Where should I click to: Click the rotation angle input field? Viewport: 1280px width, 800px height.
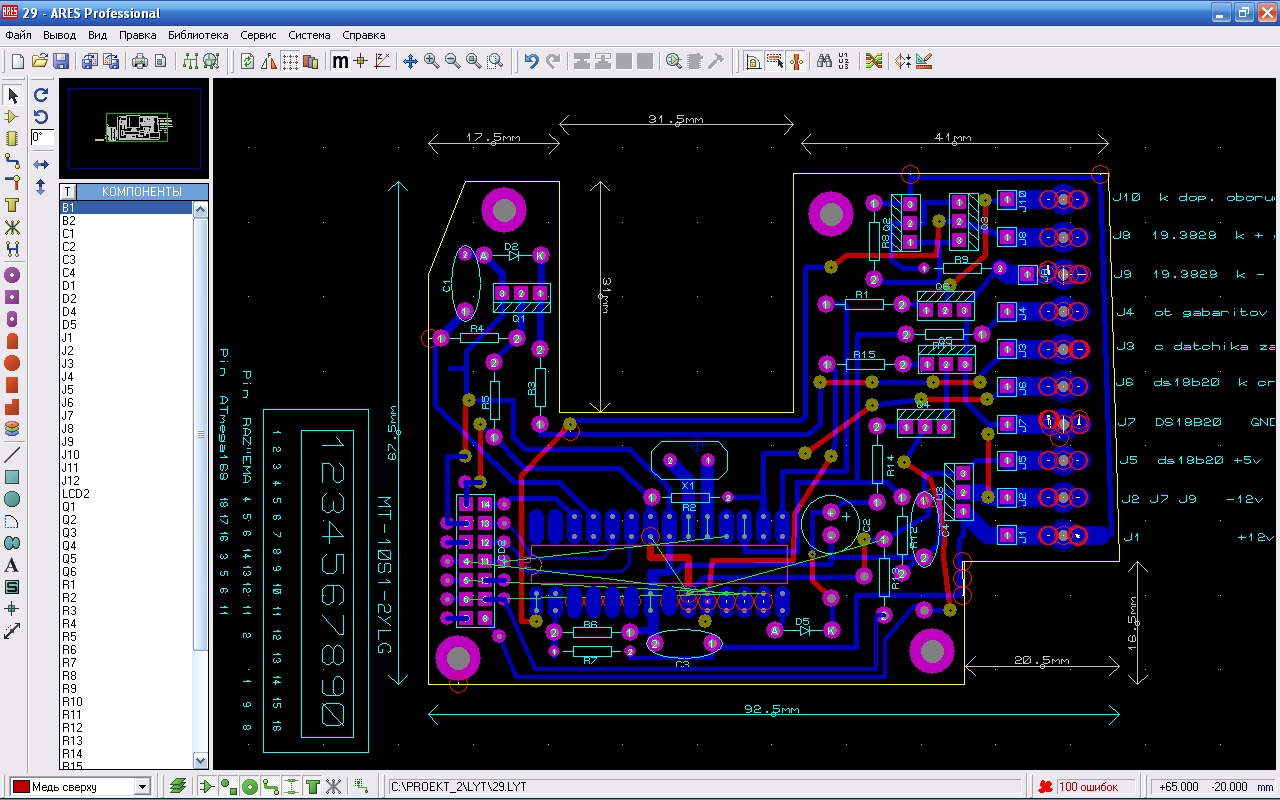[41, 137]
